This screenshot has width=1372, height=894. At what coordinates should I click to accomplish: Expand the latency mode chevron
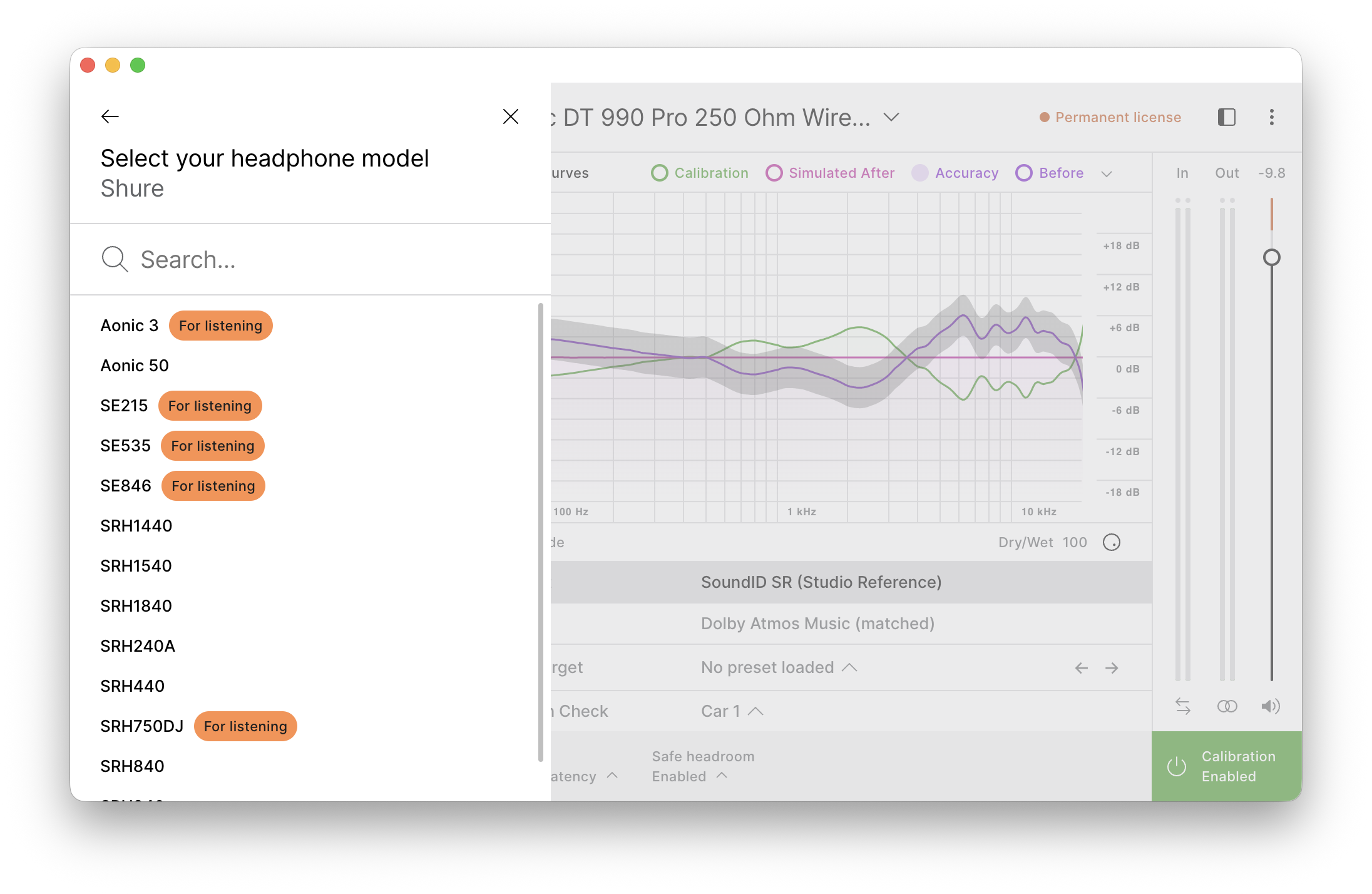point(612,776)
